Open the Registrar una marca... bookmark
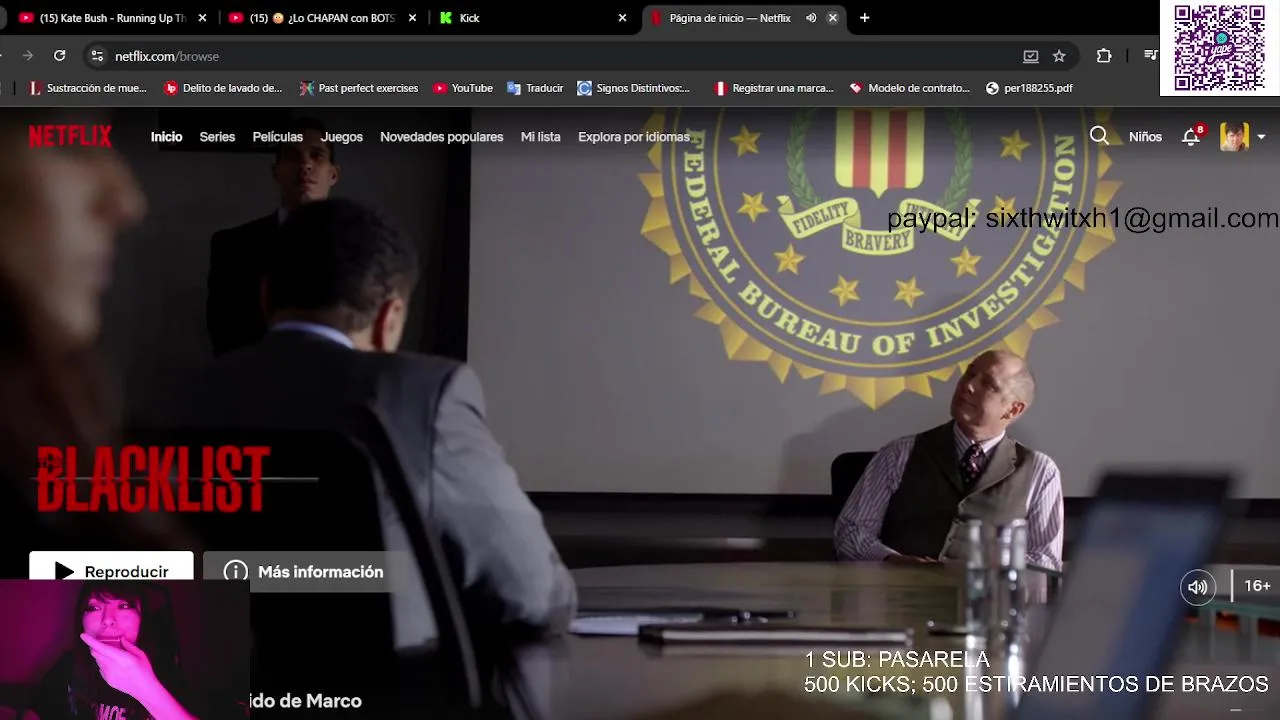The width and height of the screenshot is (1280, 720). (x=773, y=88)
